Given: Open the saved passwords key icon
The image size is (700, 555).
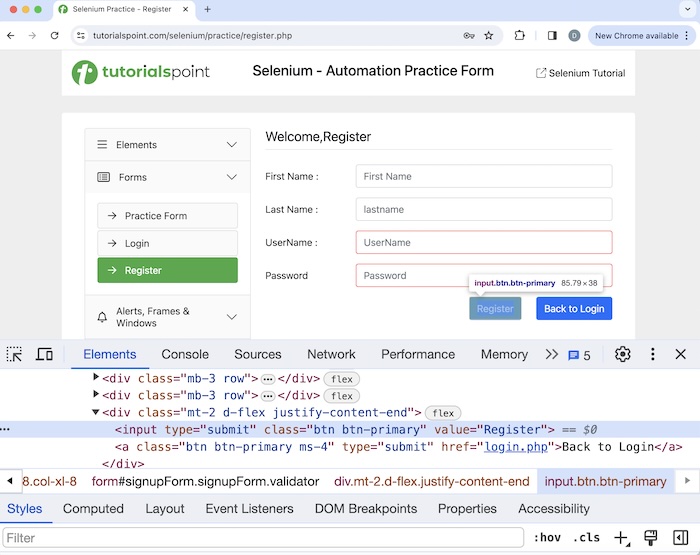Looking at the screenshot, I should (x=468, y=35).
